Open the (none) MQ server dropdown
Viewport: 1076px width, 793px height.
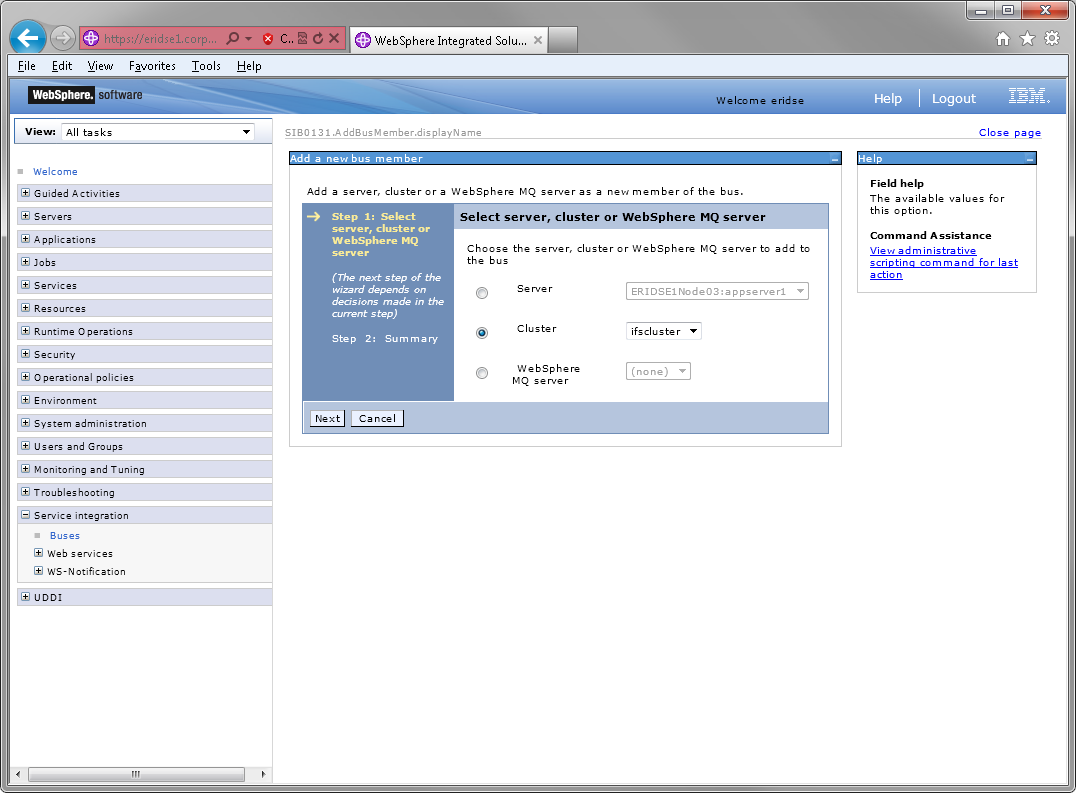coord(658,371)
